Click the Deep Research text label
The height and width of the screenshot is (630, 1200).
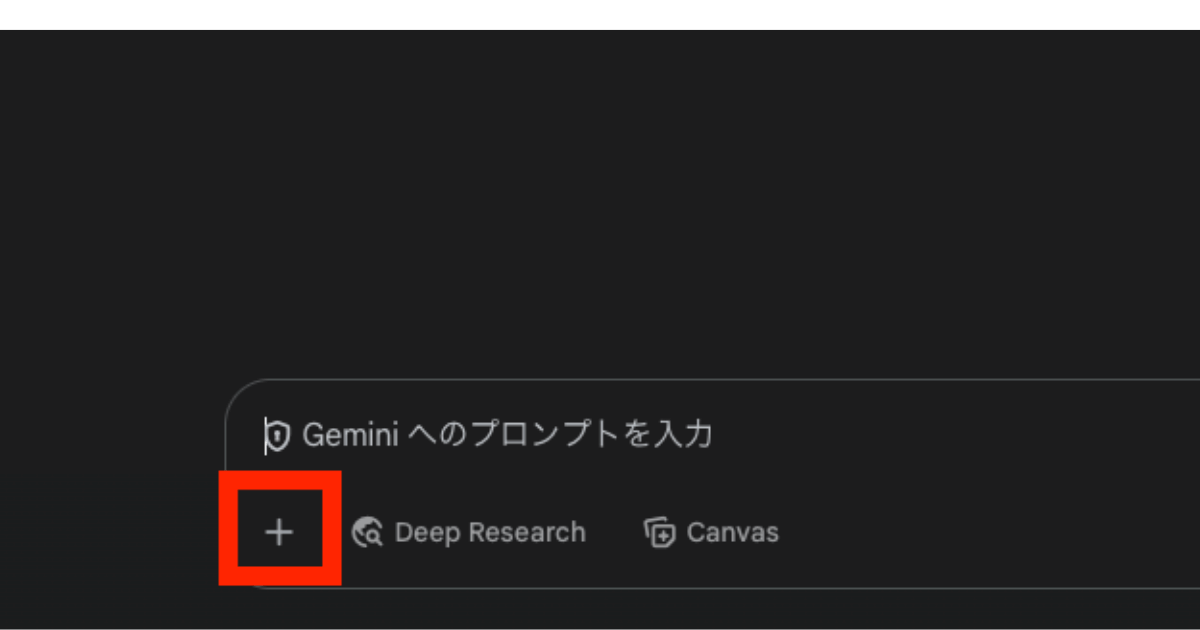click(x=490, y=532)
